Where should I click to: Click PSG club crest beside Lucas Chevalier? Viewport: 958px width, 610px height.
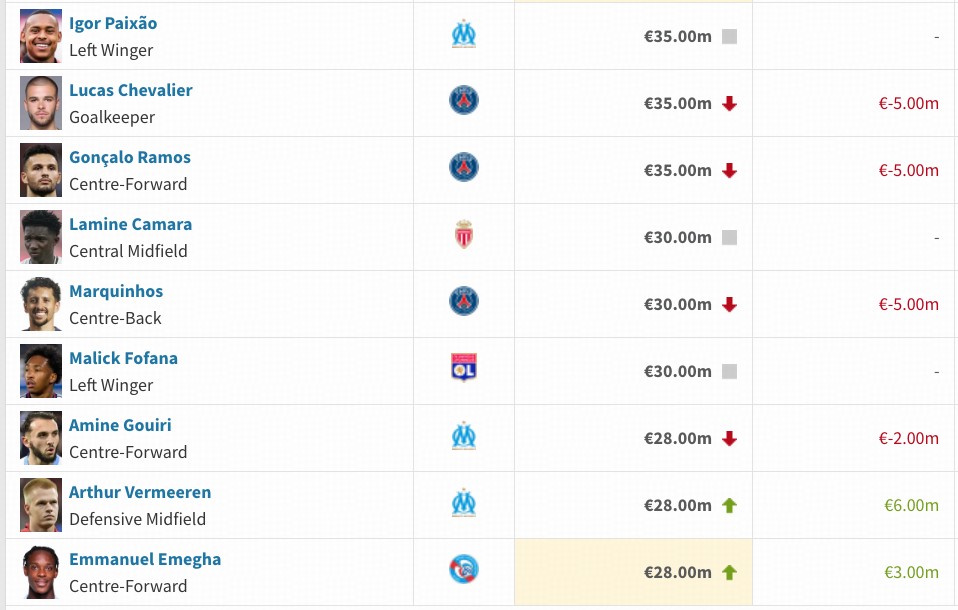tap(463, 100)
